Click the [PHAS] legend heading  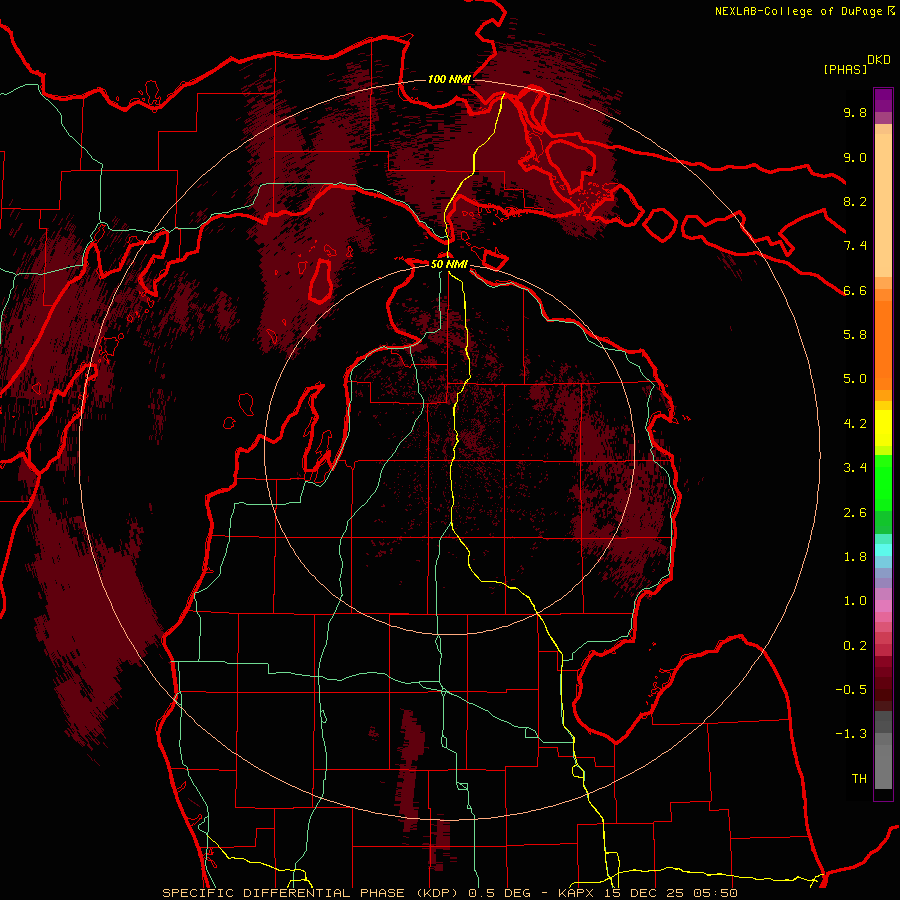[845, 69]
